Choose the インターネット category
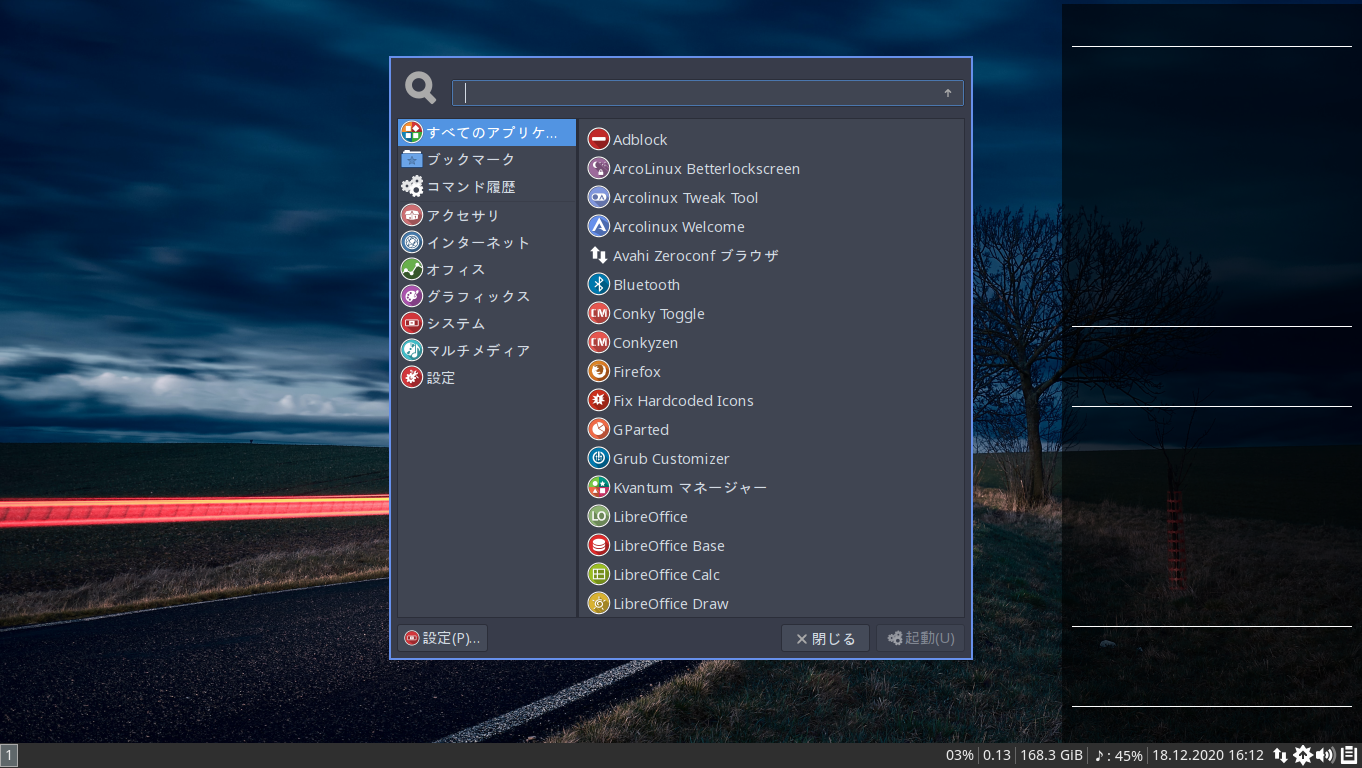Viewport: 1362px width, 768px height. pos(487,242)
